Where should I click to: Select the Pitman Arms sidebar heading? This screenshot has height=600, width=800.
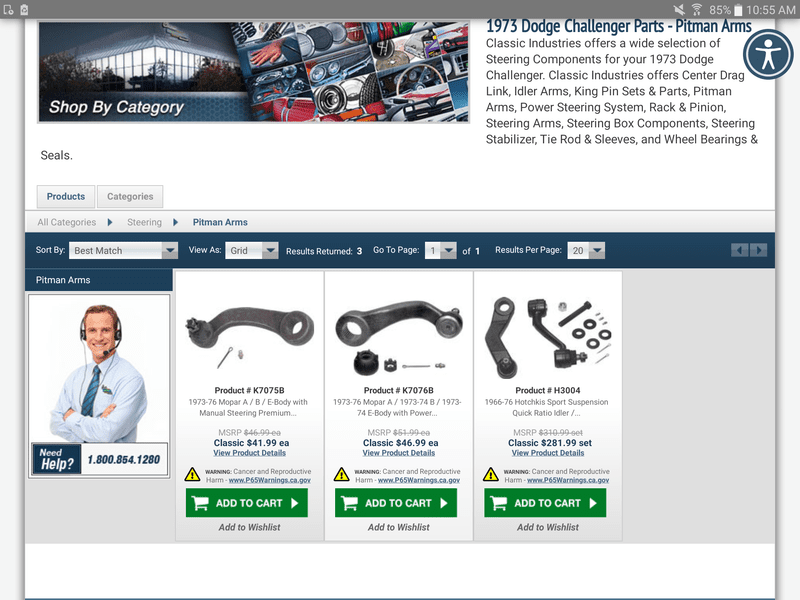98,280
